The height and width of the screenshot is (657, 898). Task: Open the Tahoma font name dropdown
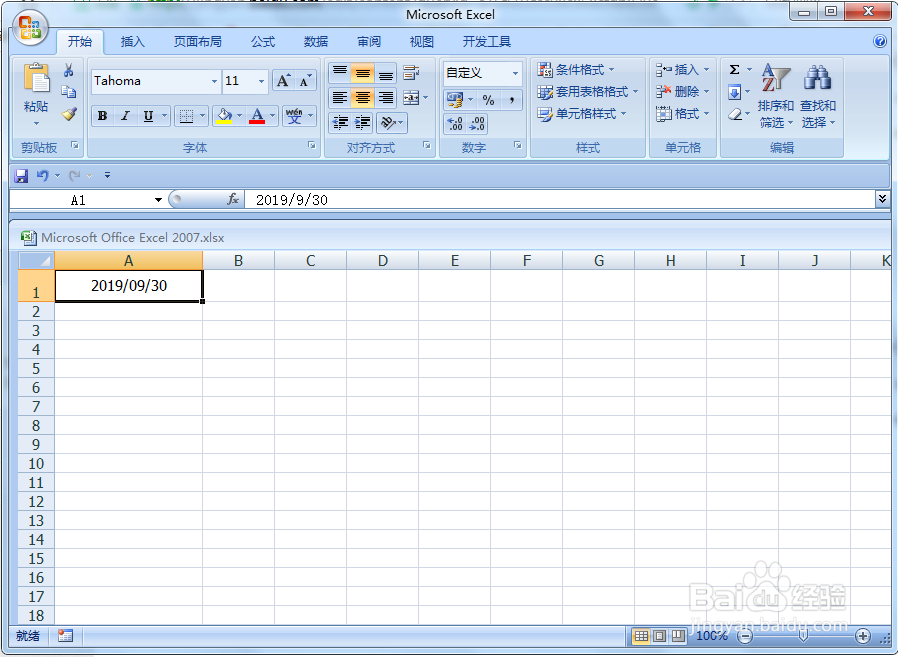click(214, 81)
